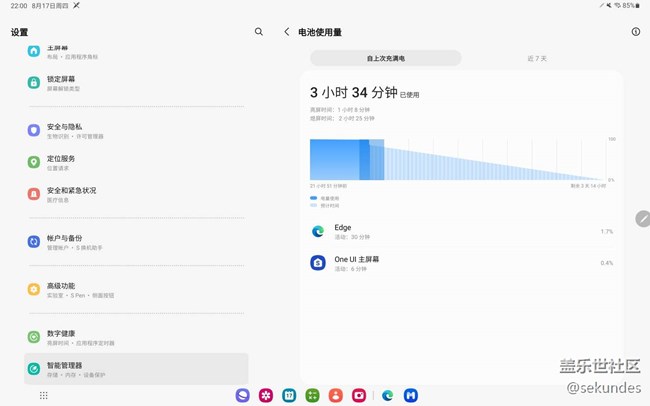This screenshot has width=650, height=406.
Task: Open 安全与隐私 settings
Action: pyautogui.click(x=135, y=131)
